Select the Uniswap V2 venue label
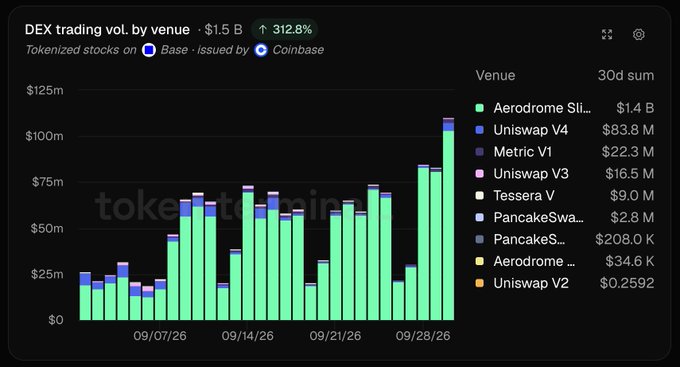The image size is (680, 367). 531,283
